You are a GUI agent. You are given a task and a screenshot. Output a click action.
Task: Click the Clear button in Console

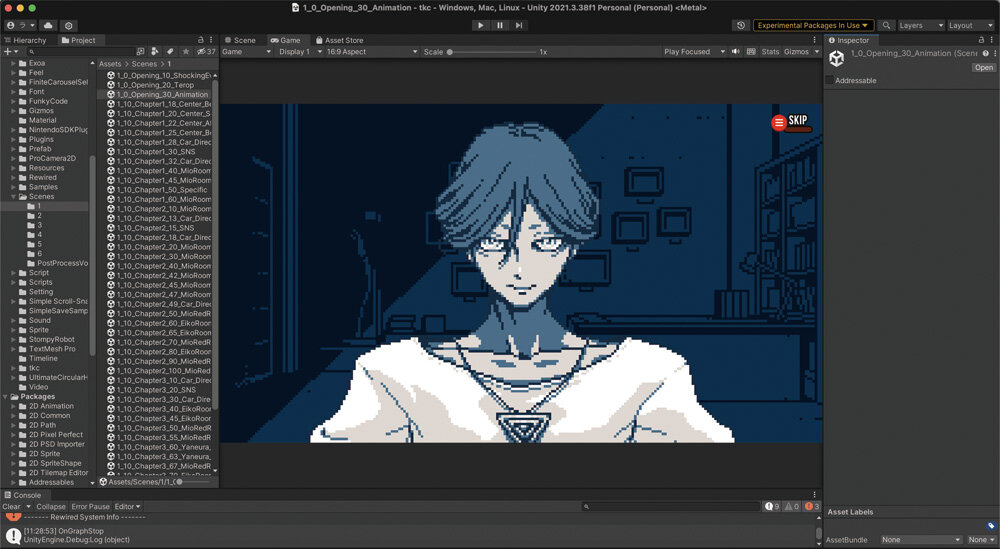click(11, 506)
